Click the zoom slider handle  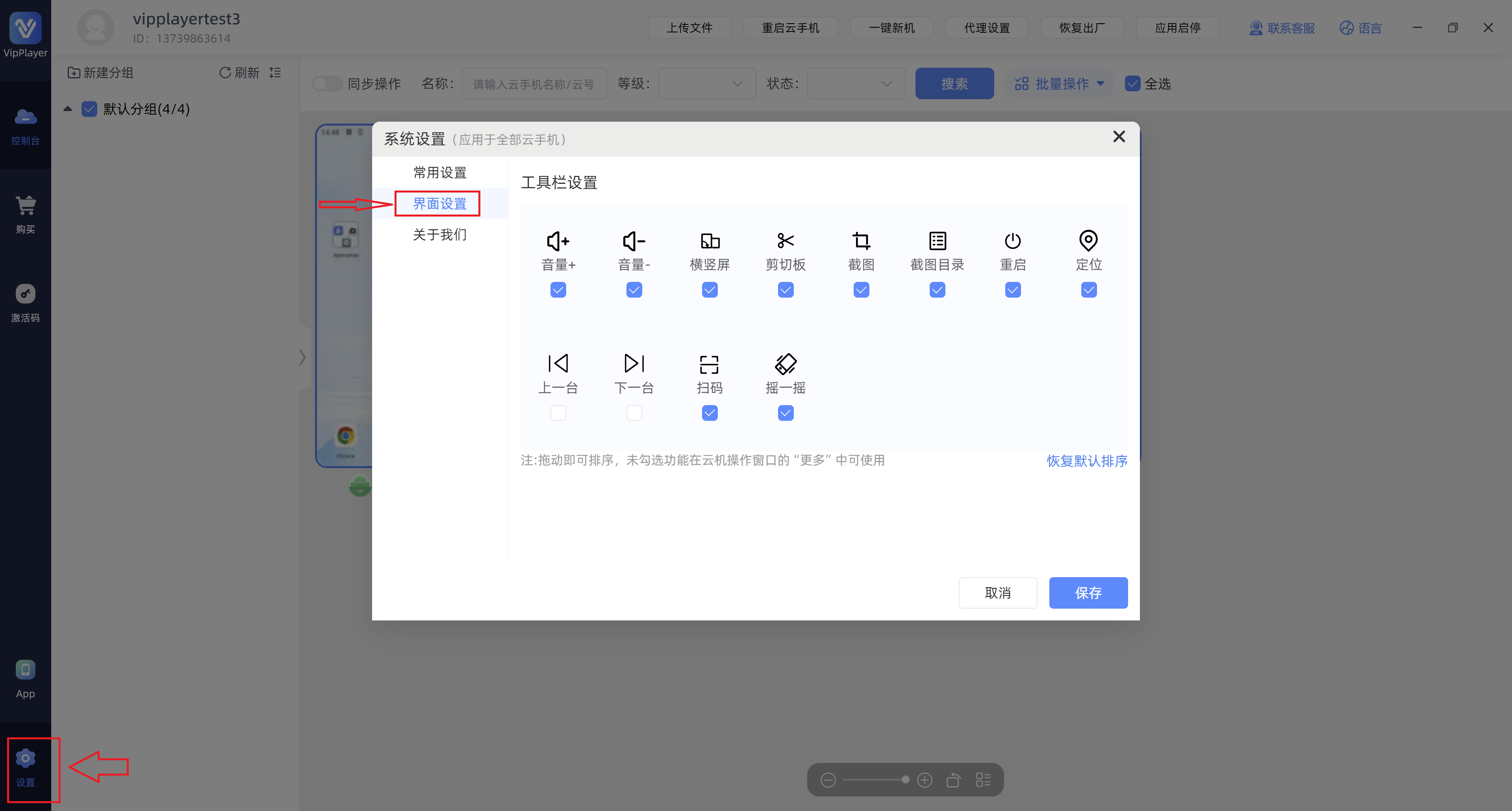(905, 780)
